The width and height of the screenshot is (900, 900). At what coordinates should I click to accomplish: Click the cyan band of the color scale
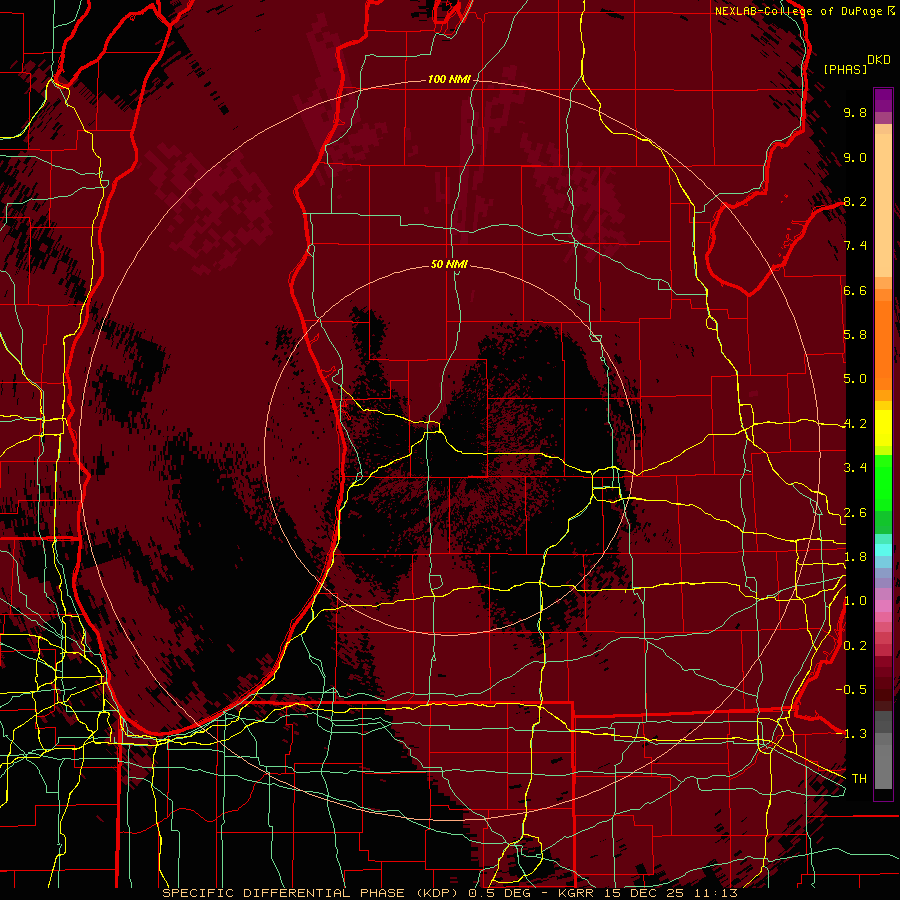pyautogui.click(x=883, y=550)
